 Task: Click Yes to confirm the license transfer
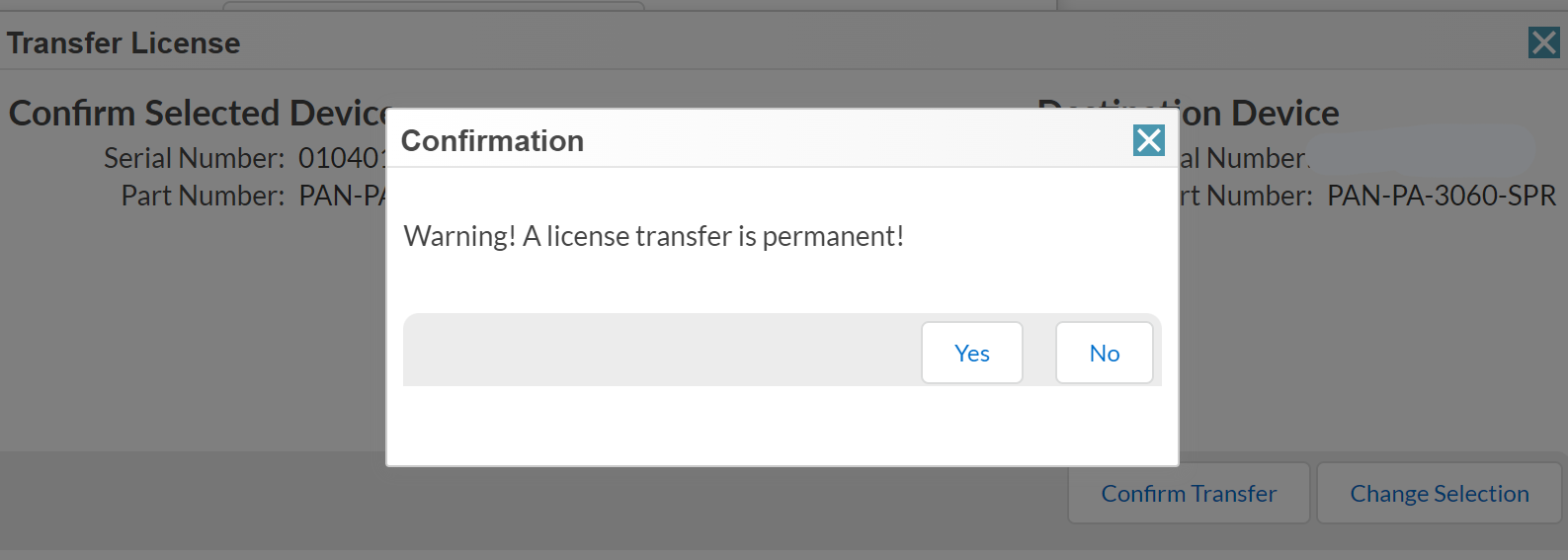tap(971, 353)
